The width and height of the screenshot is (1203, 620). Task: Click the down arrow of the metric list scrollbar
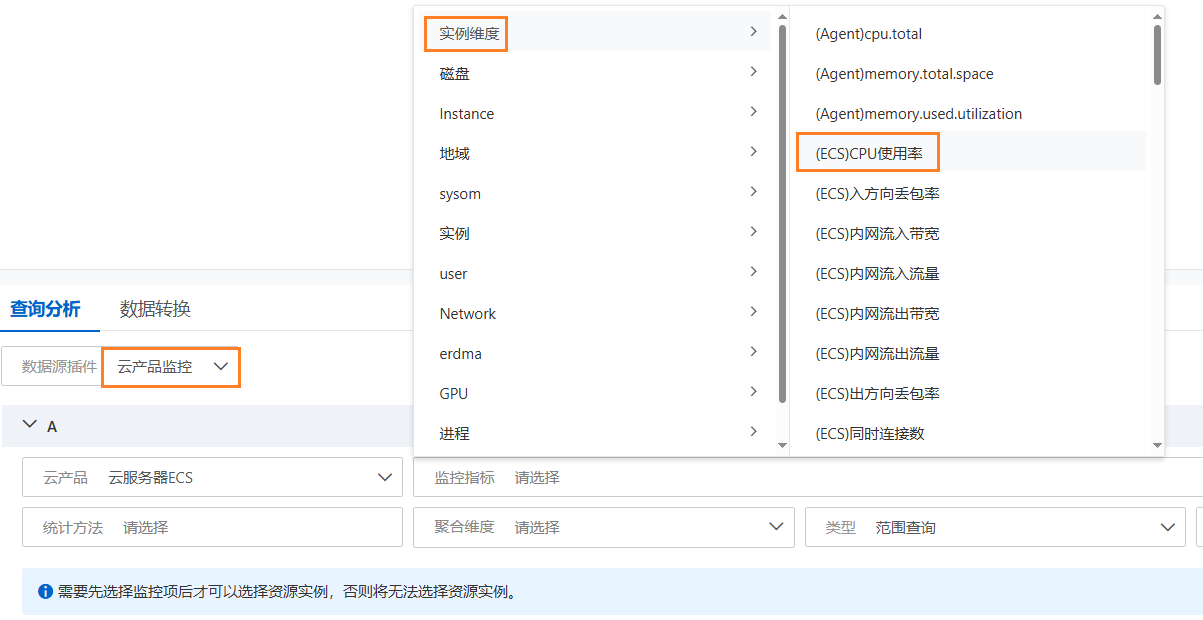[x=1157, y=445]
